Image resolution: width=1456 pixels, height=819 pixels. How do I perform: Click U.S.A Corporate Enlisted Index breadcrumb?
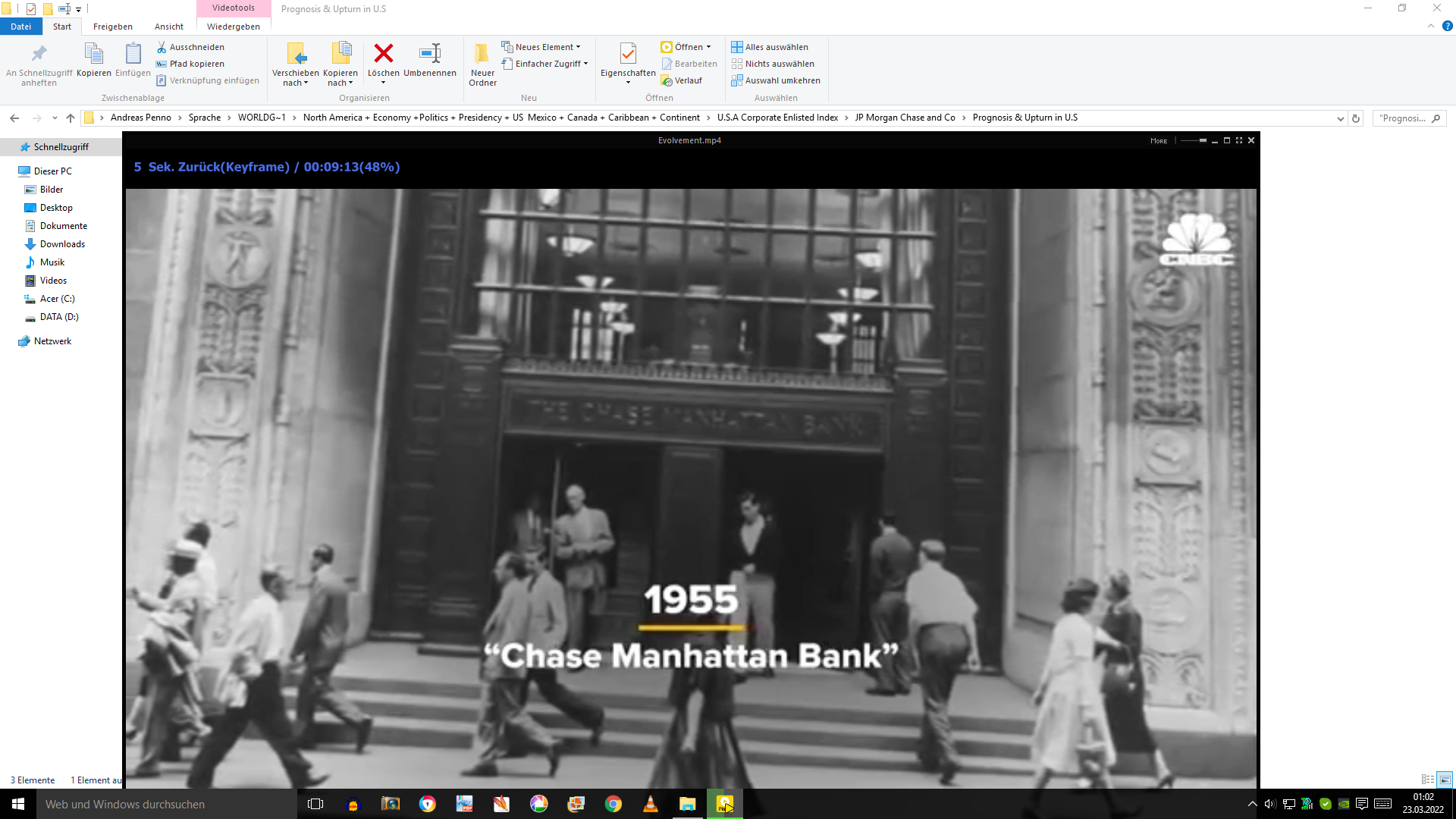[777, 118]
